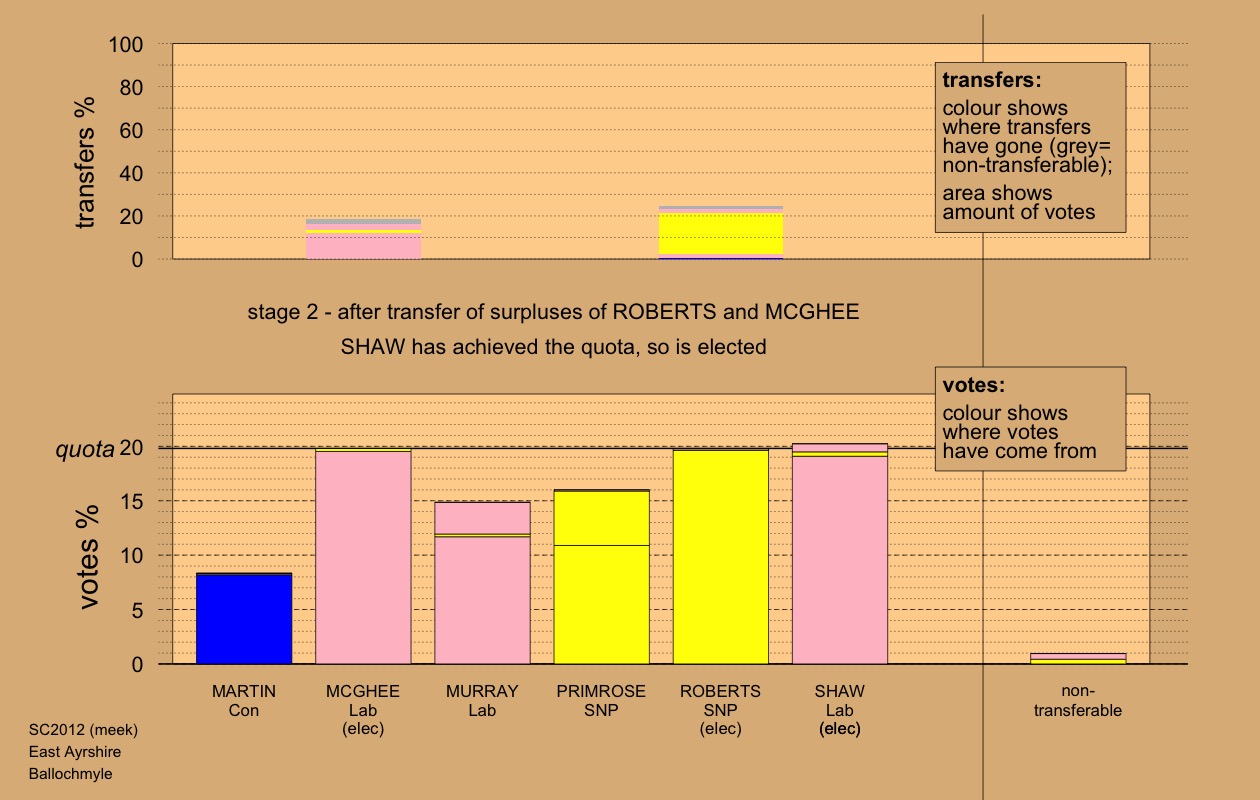Click the quota label on votes axis
Image resolution: width=1260 pixels, height=800 pixels.
click(x=84, y=450)
